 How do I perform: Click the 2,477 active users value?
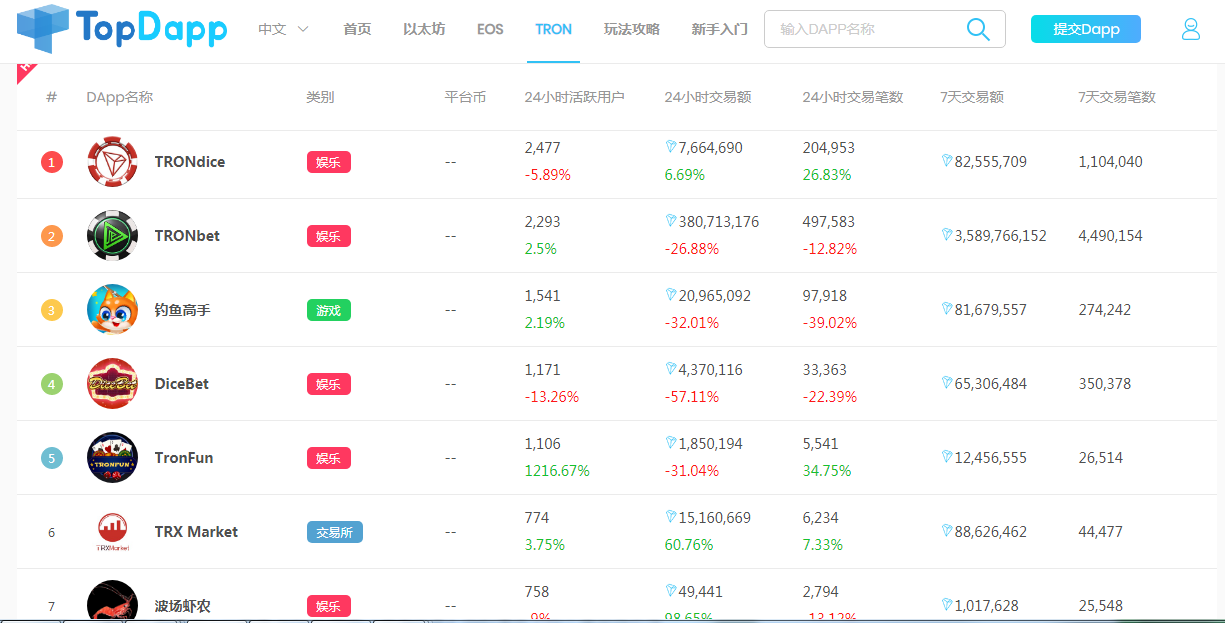[542, 148]
